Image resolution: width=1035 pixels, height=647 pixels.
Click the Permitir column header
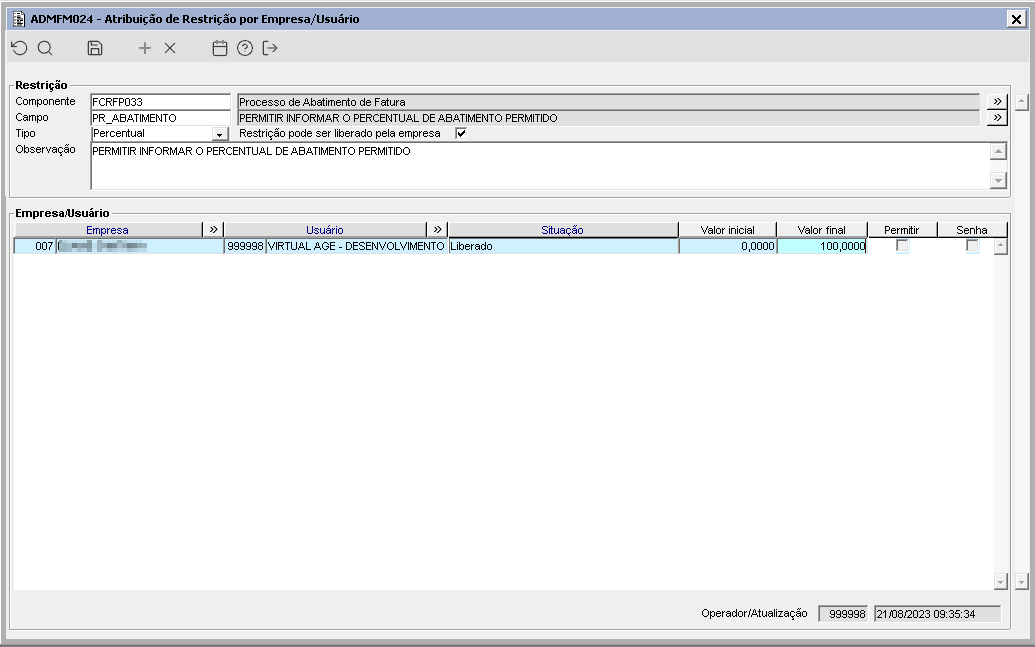[x=902, y=230]
